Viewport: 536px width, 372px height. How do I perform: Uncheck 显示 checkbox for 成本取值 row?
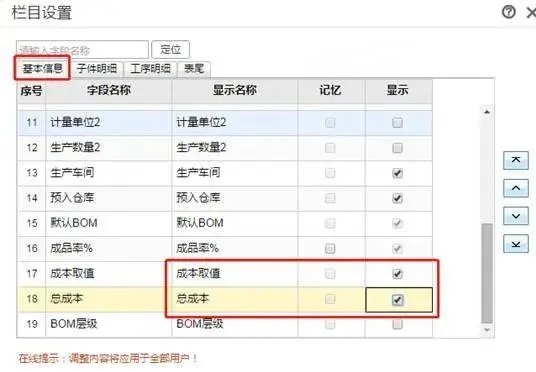click(397, 274)
